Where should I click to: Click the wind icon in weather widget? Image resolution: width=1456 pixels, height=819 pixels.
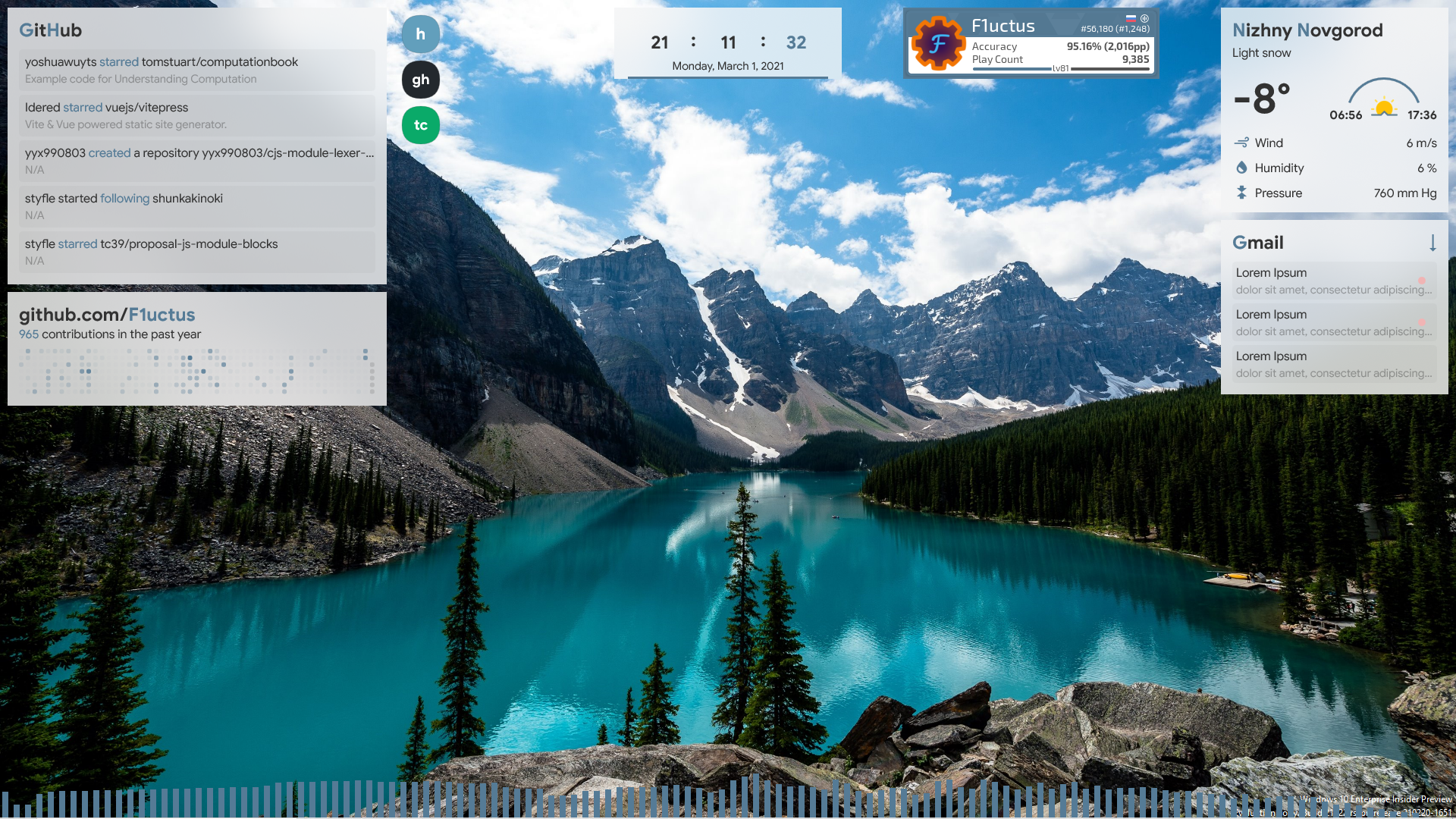1241,143
